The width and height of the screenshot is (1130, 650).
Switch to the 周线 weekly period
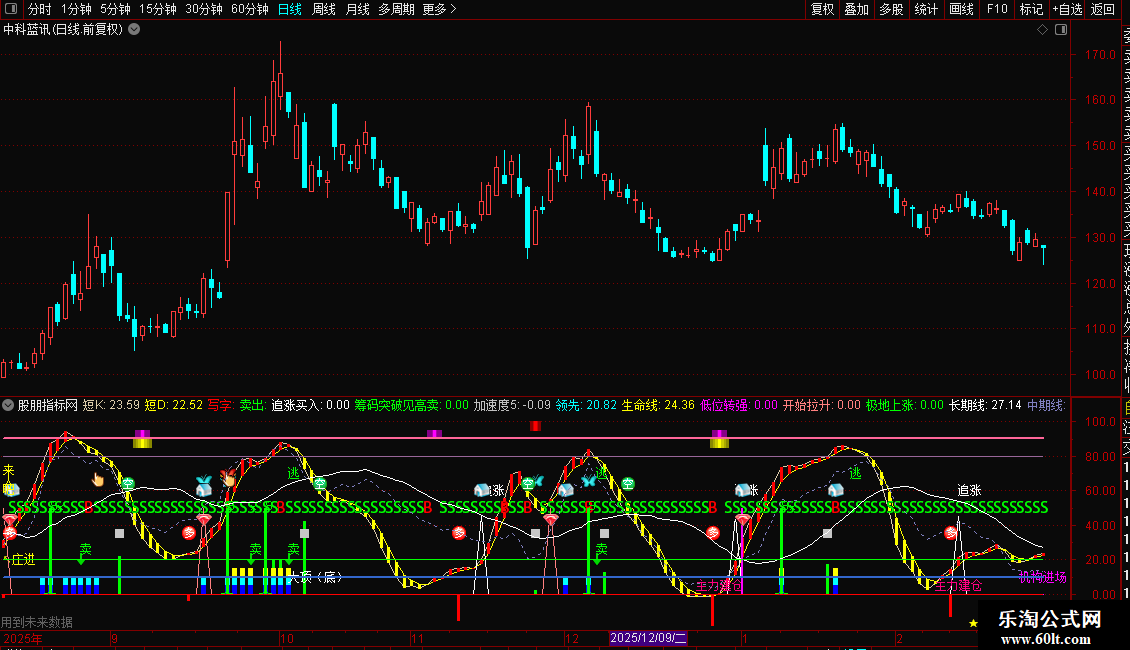point(324,9)
